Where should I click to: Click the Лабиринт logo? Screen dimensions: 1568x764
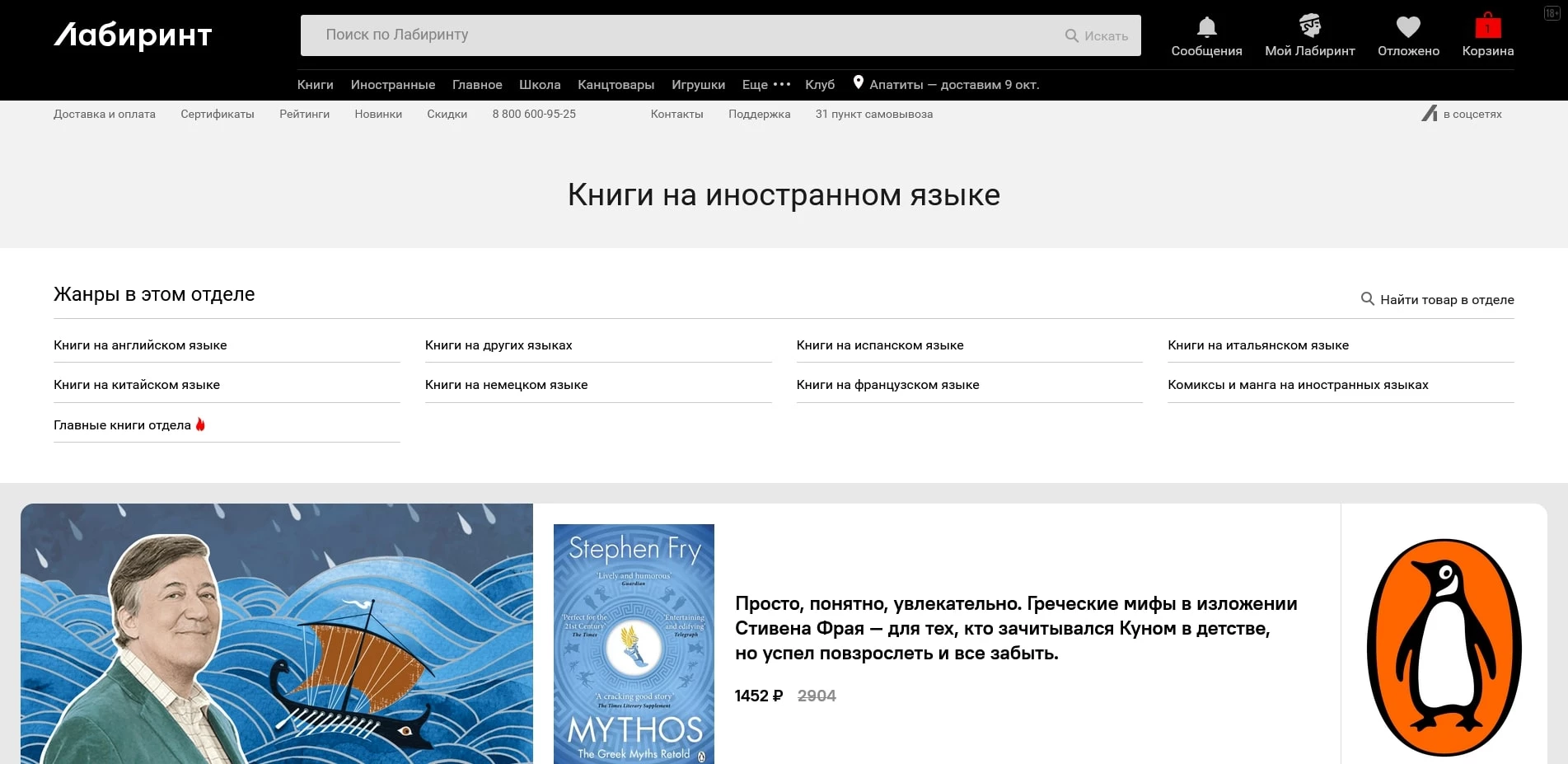[132, 35]
